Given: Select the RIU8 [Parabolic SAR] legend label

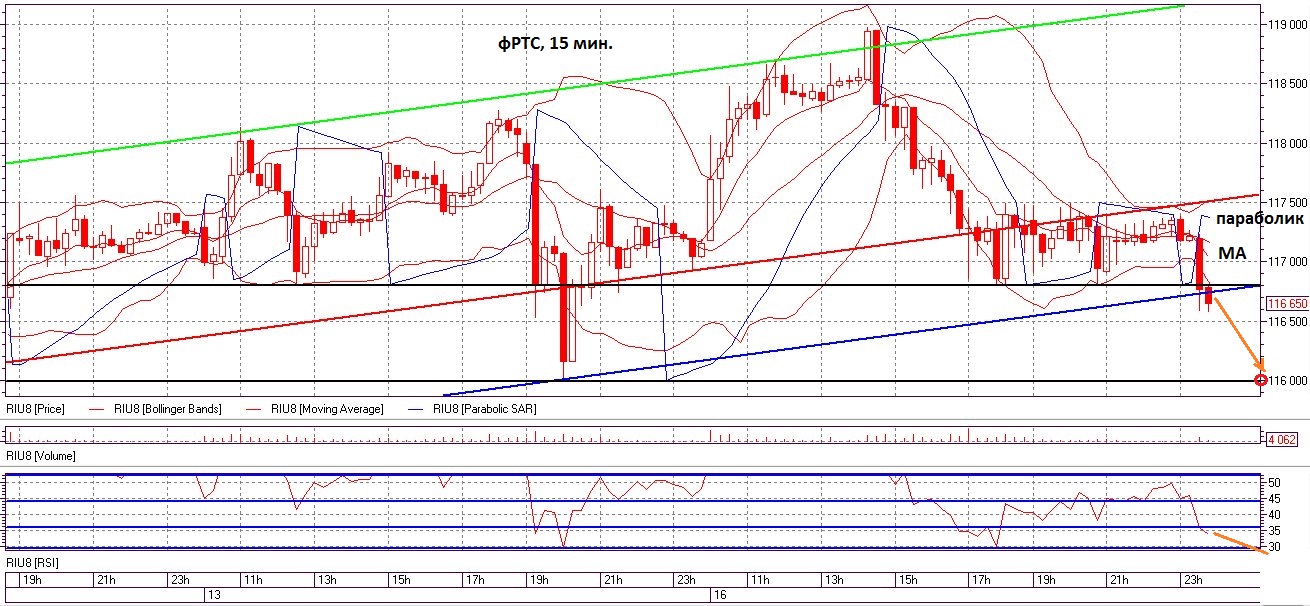Looking at the screenshot, I should pyautogui.click(x=485, y=408).
